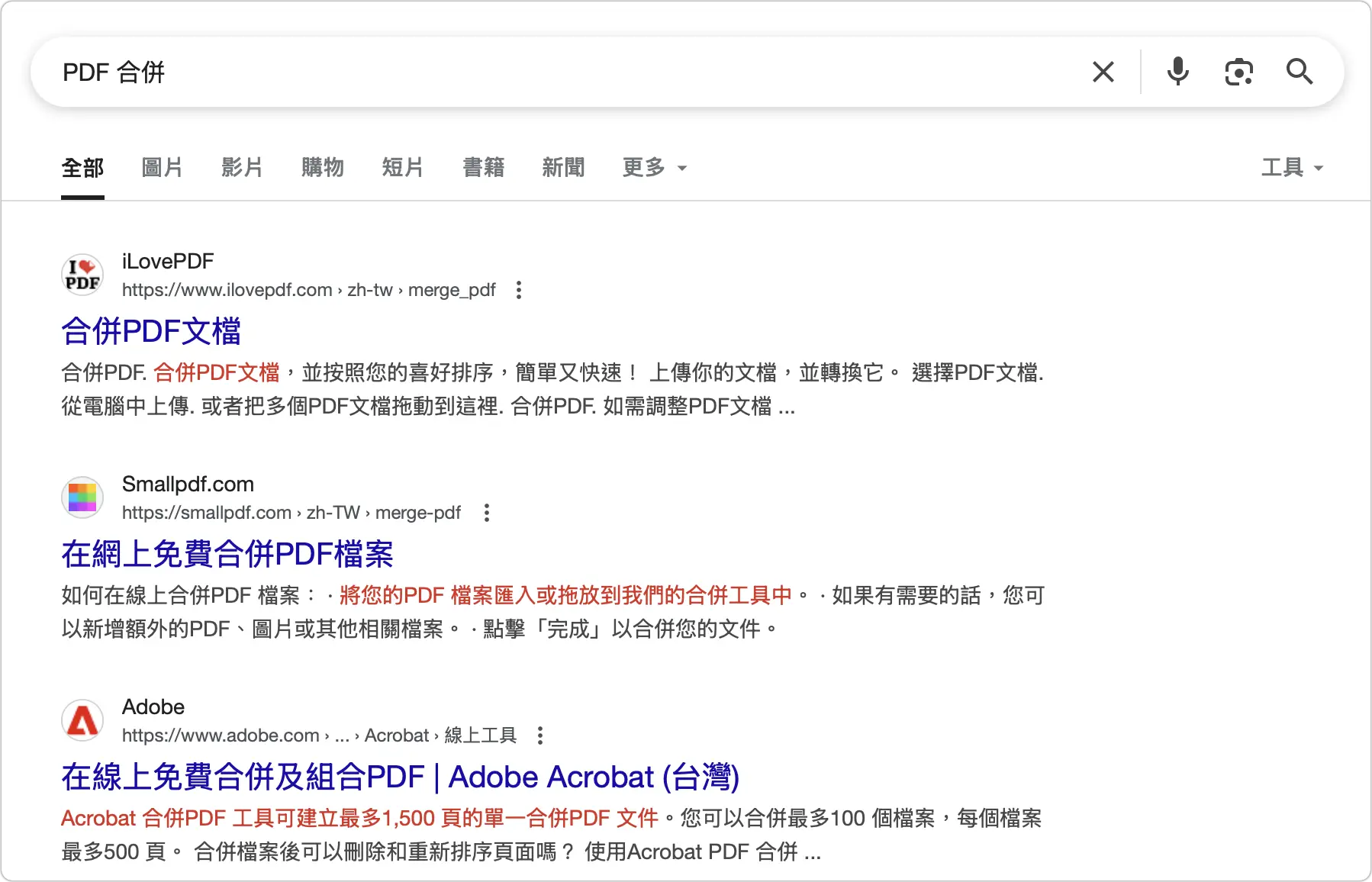Switch to the 新聞 tab

pos(564,168)
